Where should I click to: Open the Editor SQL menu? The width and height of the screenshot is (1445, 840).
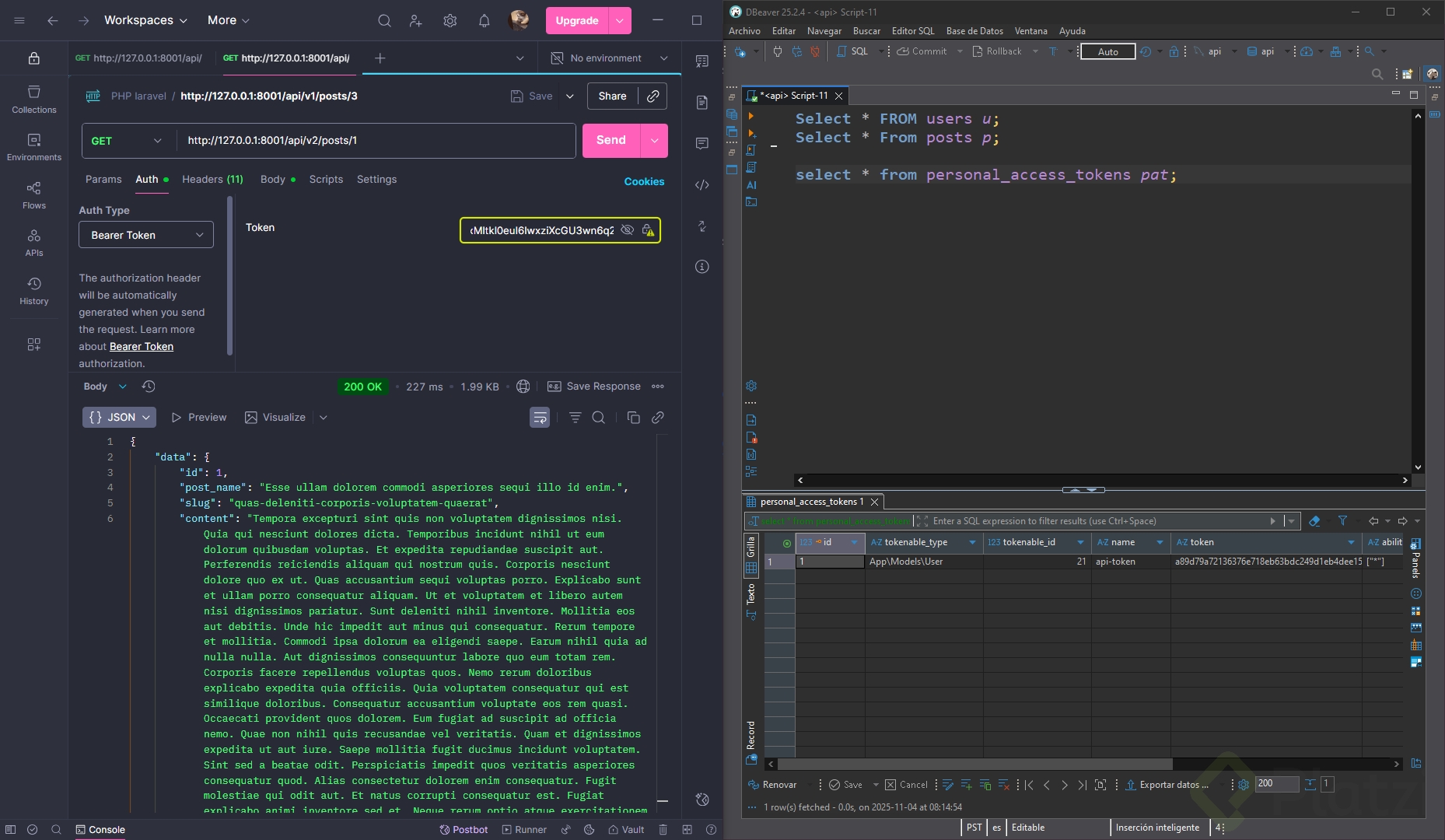click(912, 31)
